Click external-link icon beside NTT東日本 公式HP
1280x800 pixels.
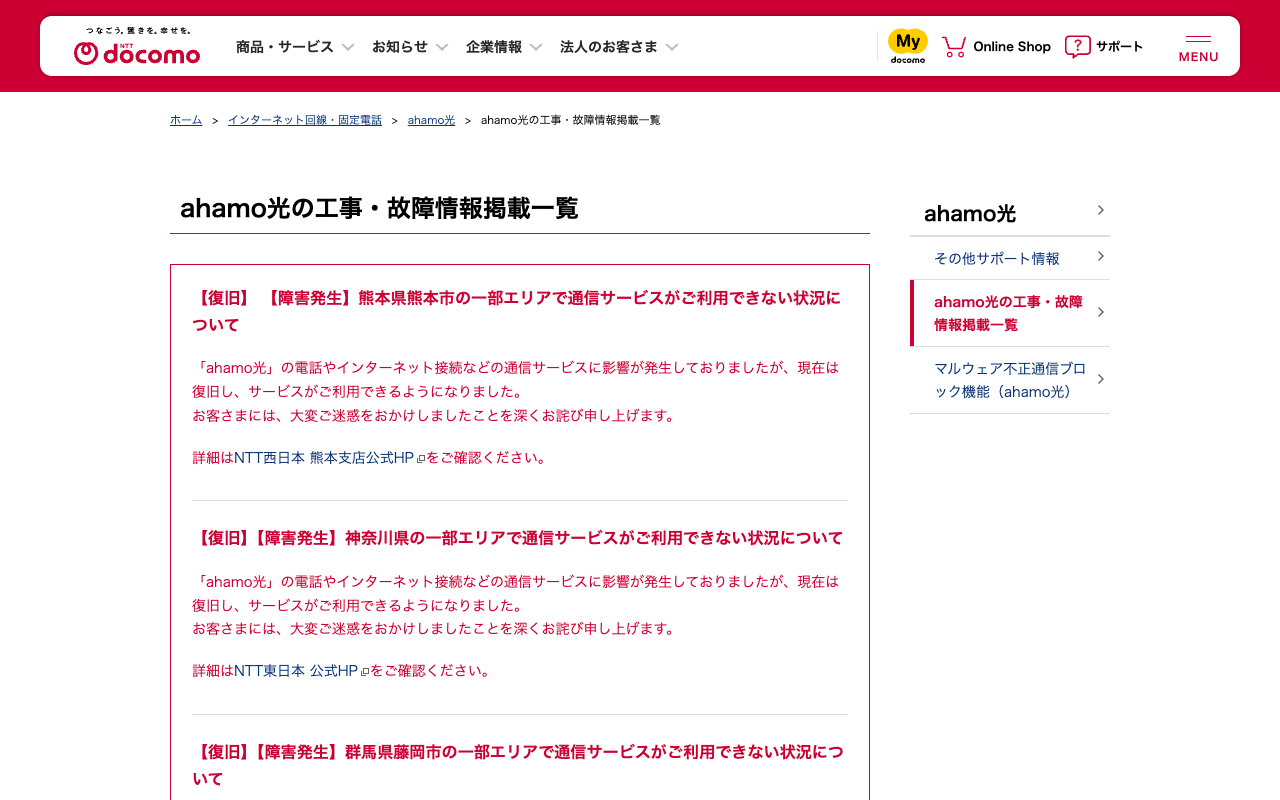365,672
